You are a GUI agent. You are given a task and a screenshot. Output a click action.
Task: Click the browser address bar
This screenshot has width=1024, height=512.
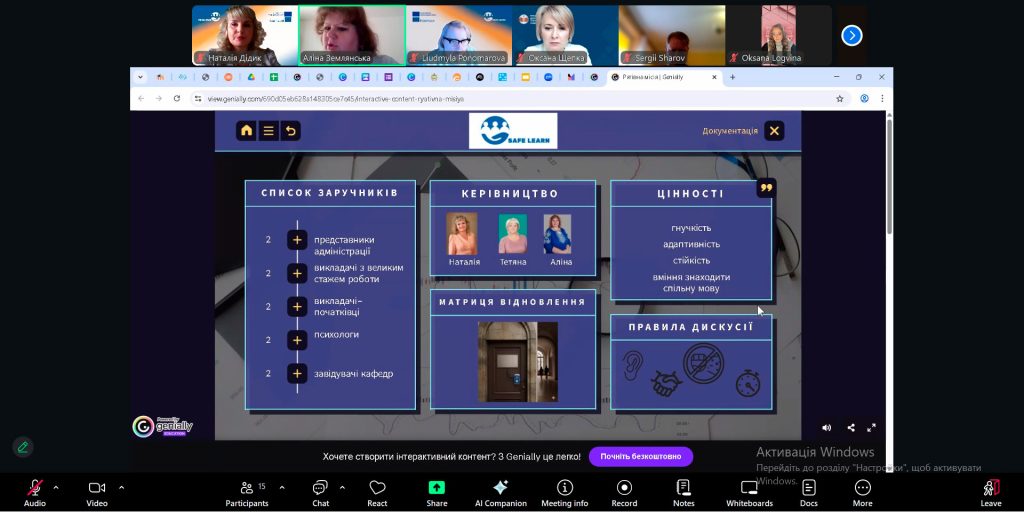coord(500,98)
